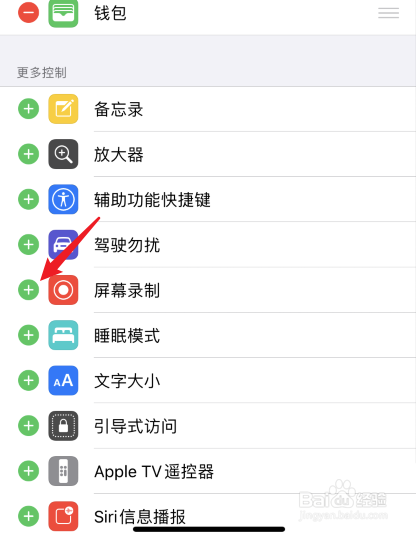The width and height of the screenshot is (416, 533).
Task: Add 引导式访问 with the green plus
Action: point(29,426)
